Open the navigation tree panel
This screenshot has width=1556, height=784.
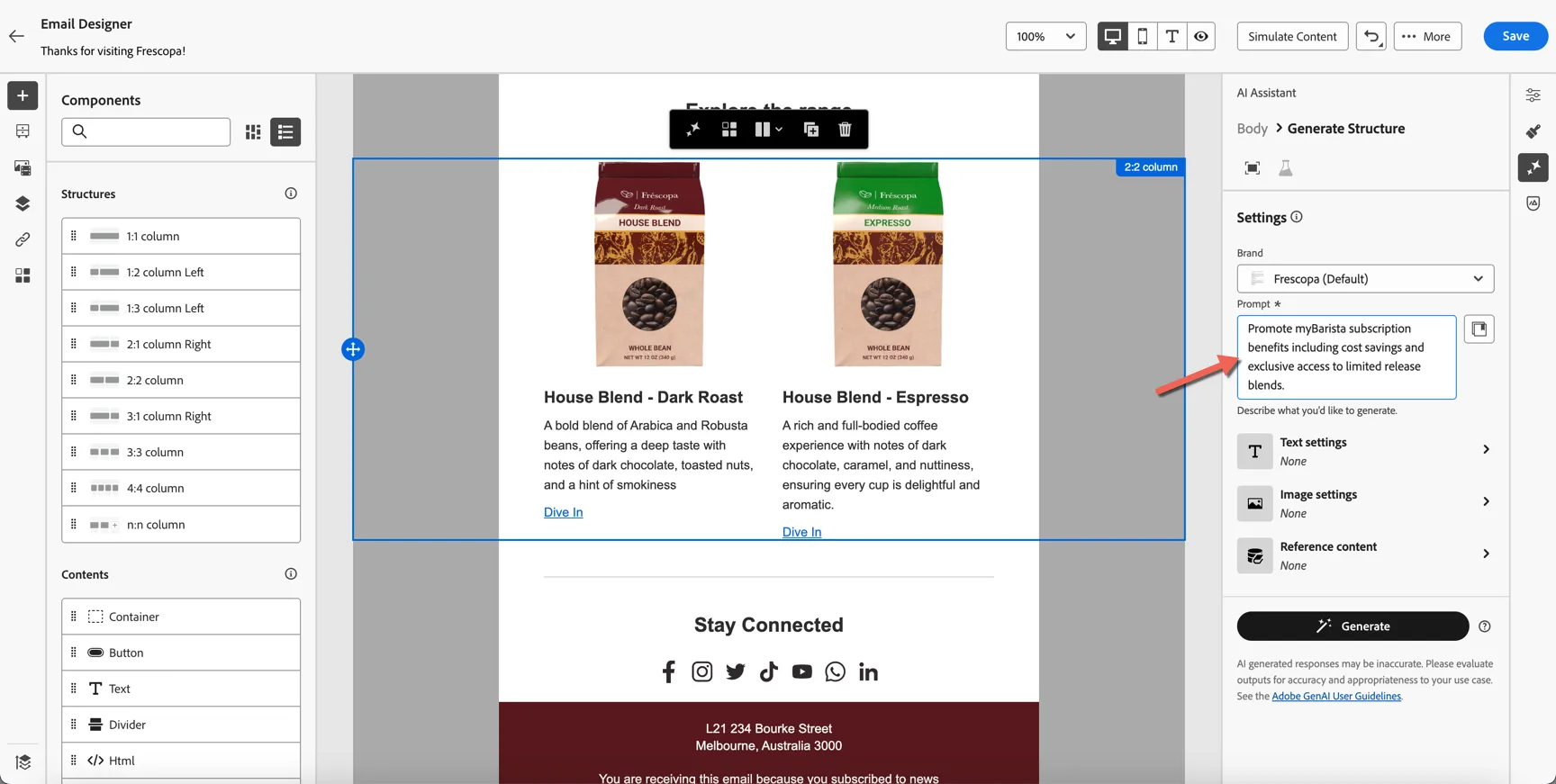tap(23, 131)
